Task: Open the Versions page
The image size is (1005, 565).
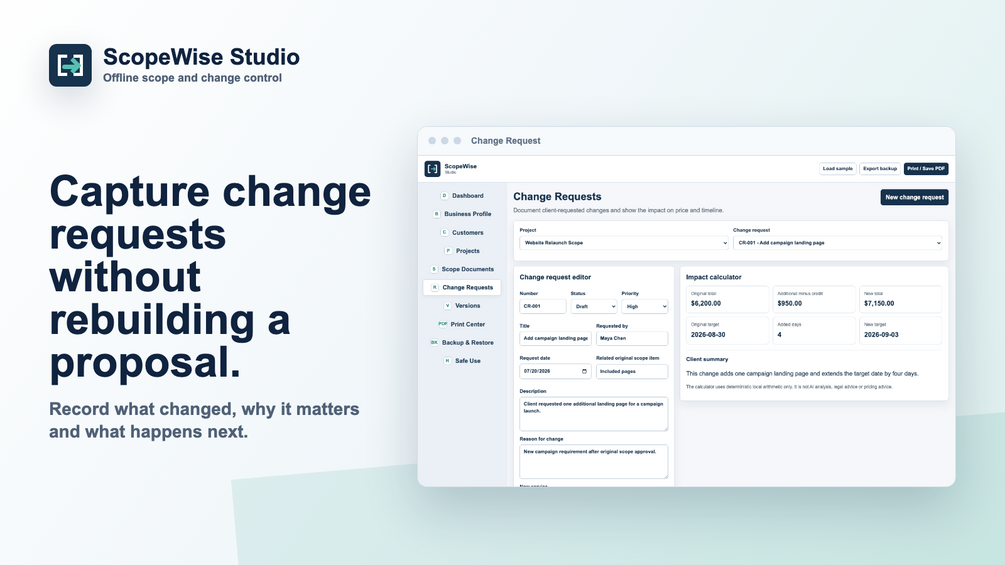Action: pos(462,306)
